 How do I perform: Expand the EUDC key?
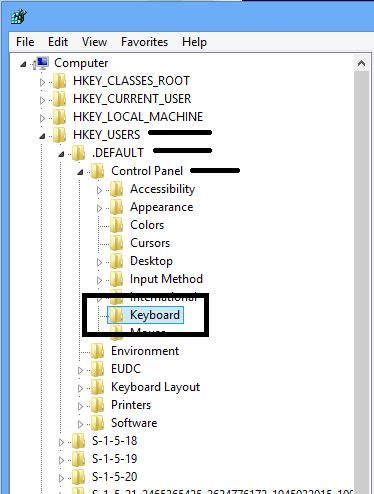click(x=80, y=370)
